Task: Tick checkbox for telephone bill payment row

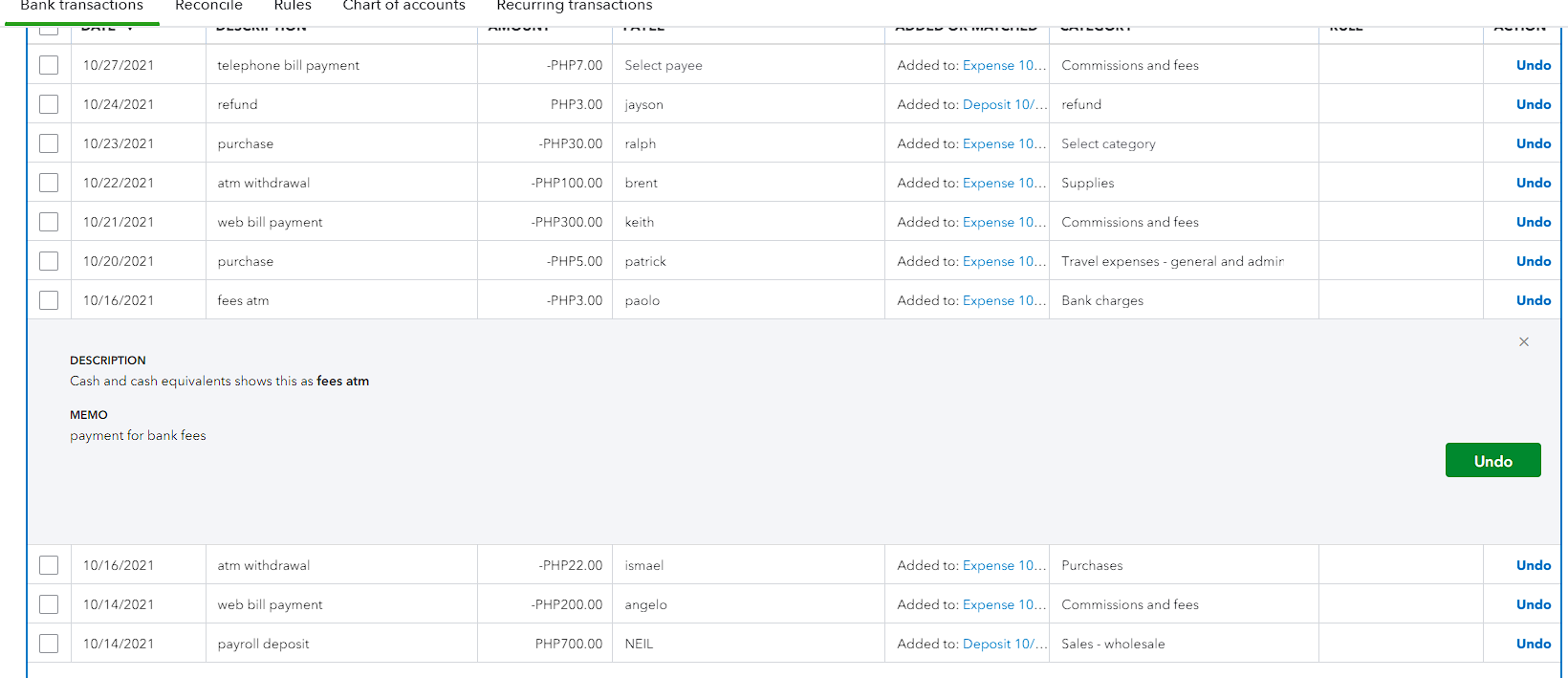Action: coord(49,65)
